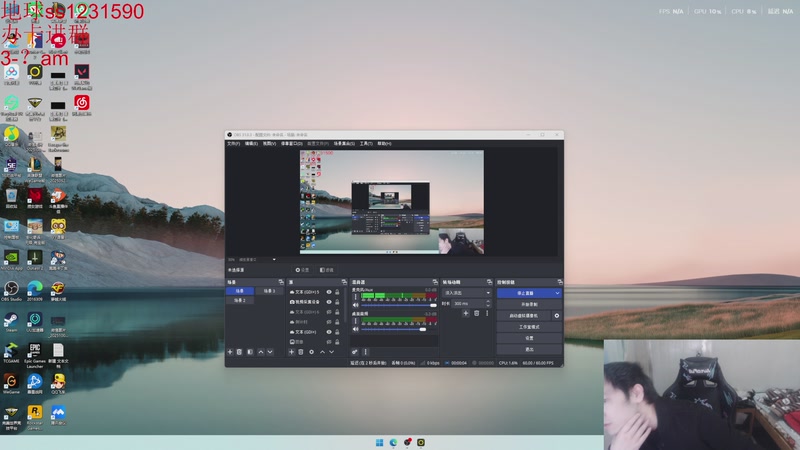
Task: Click the 退出 exit button in controls
Action: tap(529, 349)
